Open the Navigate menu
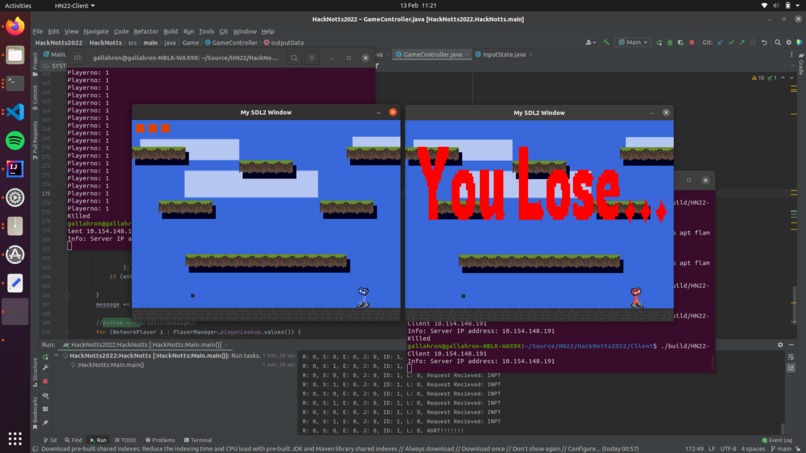 coord(96,31)
